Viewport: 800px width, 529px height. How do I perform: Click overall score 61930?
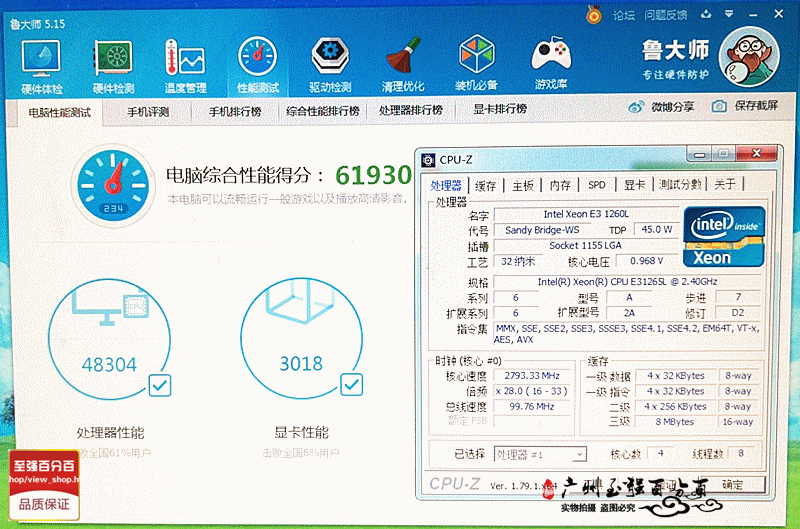click(x=373, y=175)
